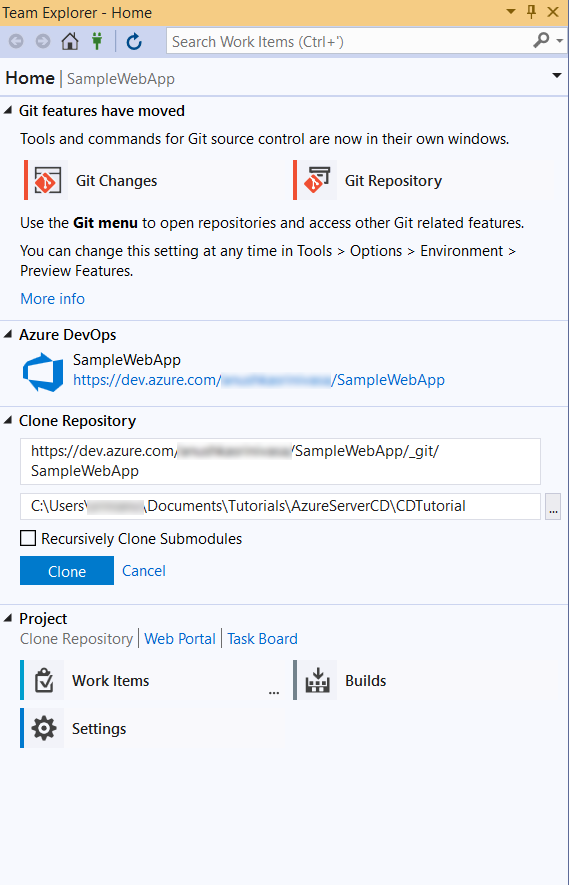Open the Web Portal link

180,638
